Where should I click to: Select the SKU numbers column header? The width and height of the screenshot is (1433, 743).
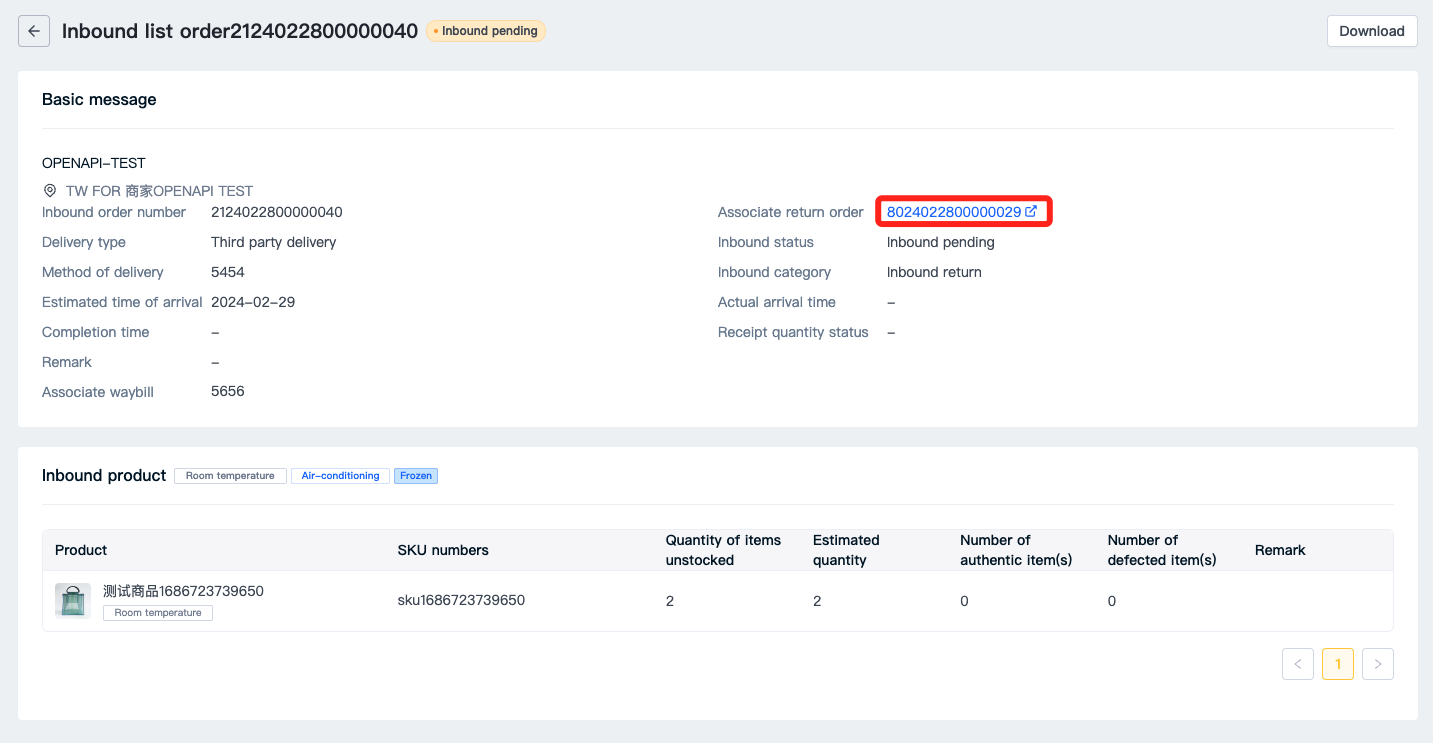(x=442, y=550)
